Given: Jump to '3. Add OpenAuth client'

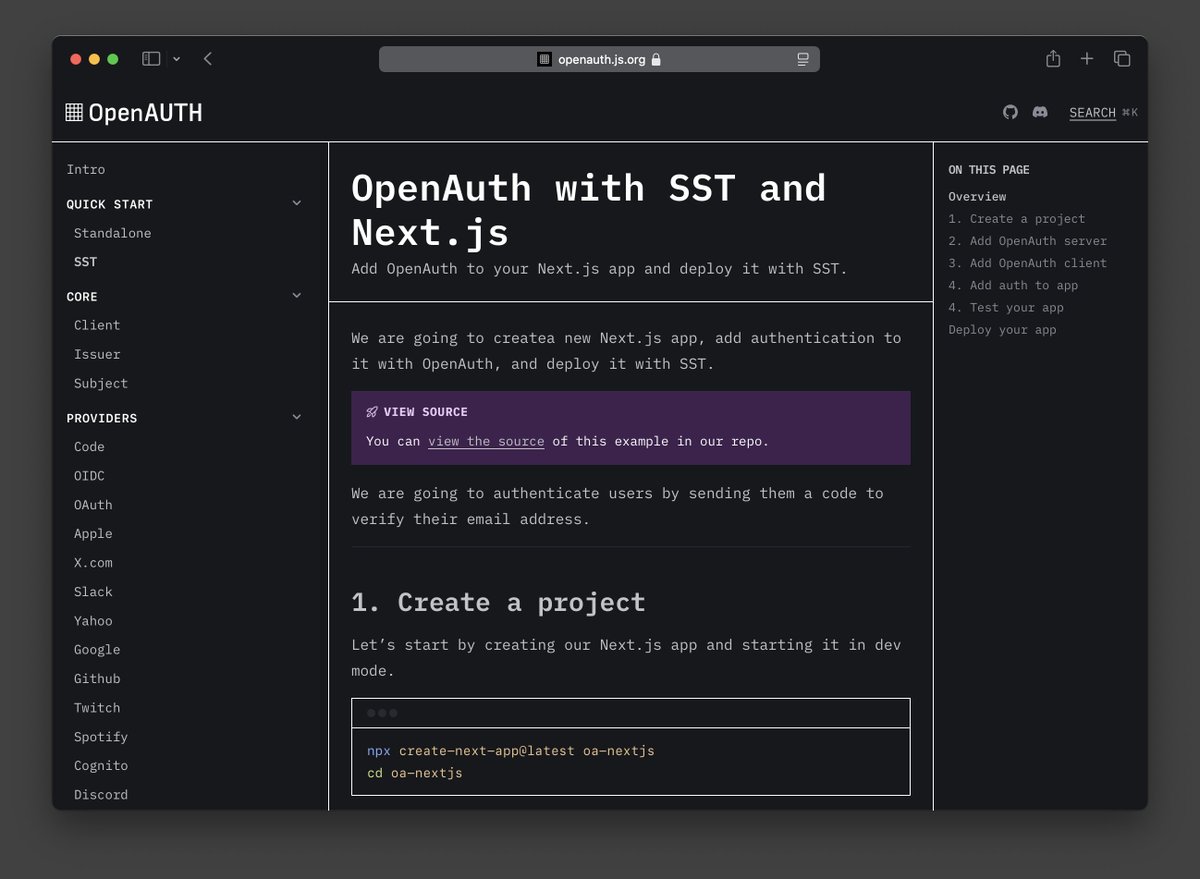Looking at the screenshot, I should click(1027, 263).
